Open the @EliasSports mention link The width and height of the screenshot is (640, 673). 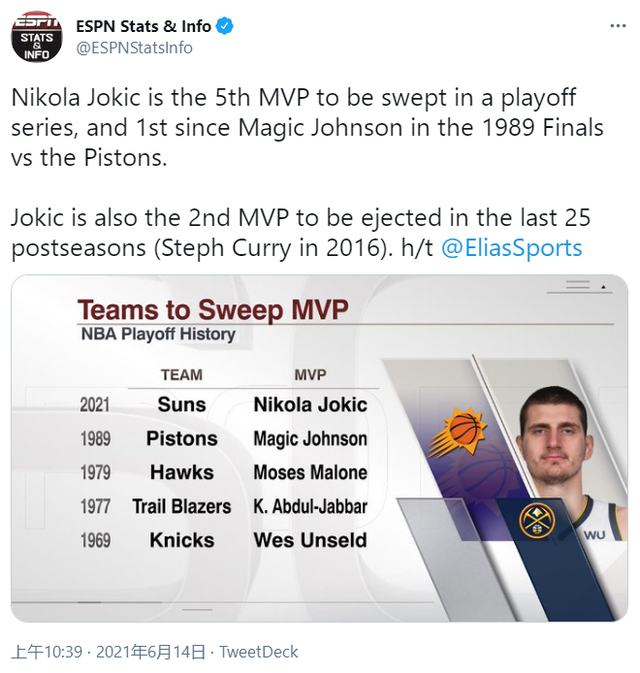(511, 248)
